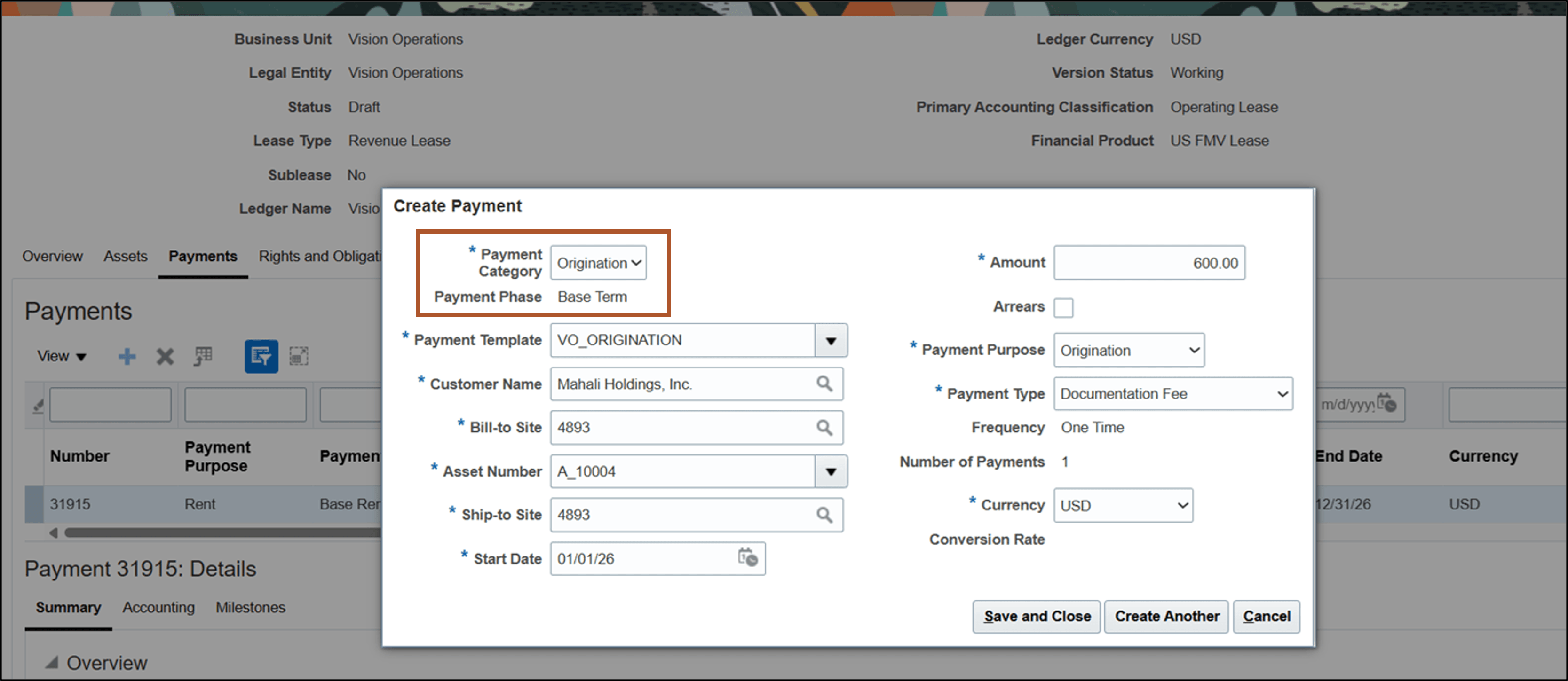Select payment row number 31915
The image size is (1568, 681).
coord(70,505)
